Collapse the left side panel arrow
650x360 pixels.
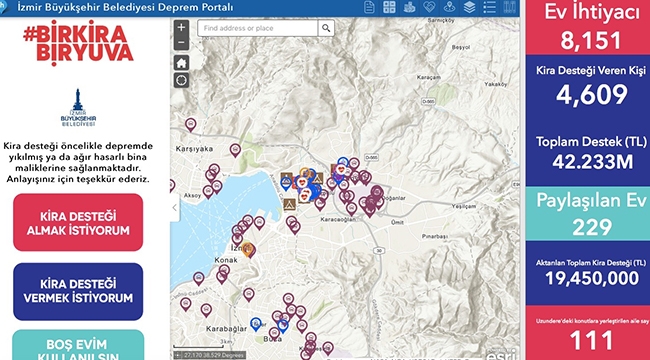pyautogui.click(x=175, y=208)
